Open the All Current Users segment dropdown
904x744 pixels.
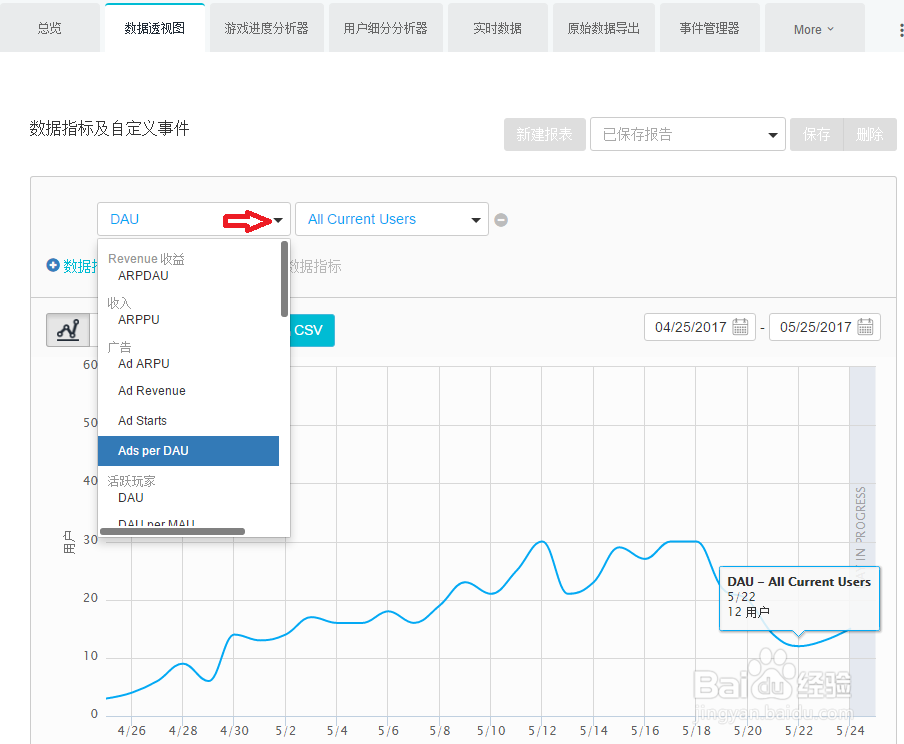pyautogui.click(x=391, y=219)
